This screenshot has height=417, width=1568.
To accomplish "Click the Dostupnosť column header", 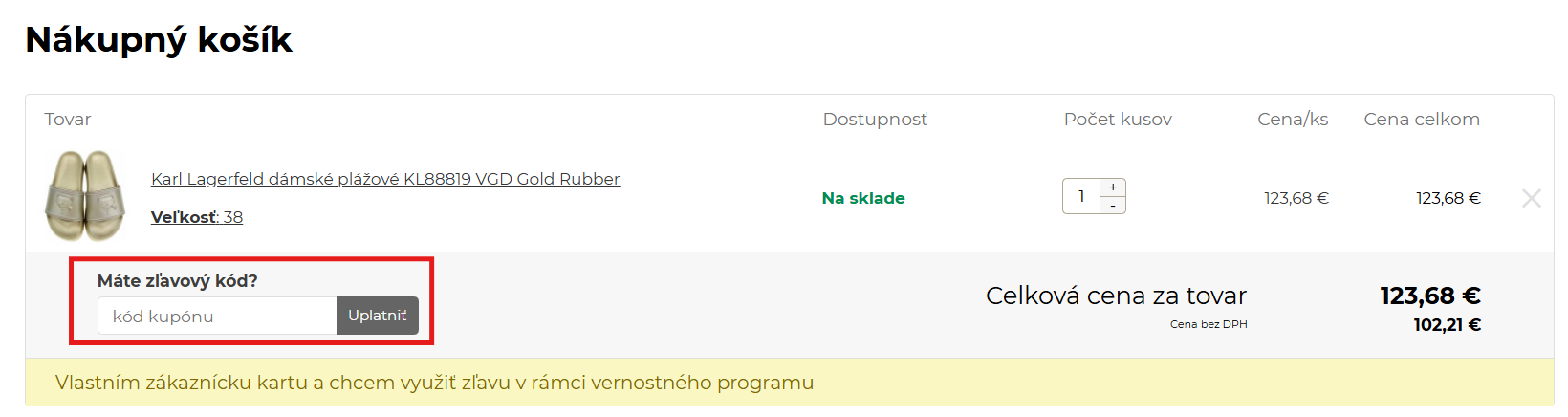I will pyautogui.click(x=875, y=120).
